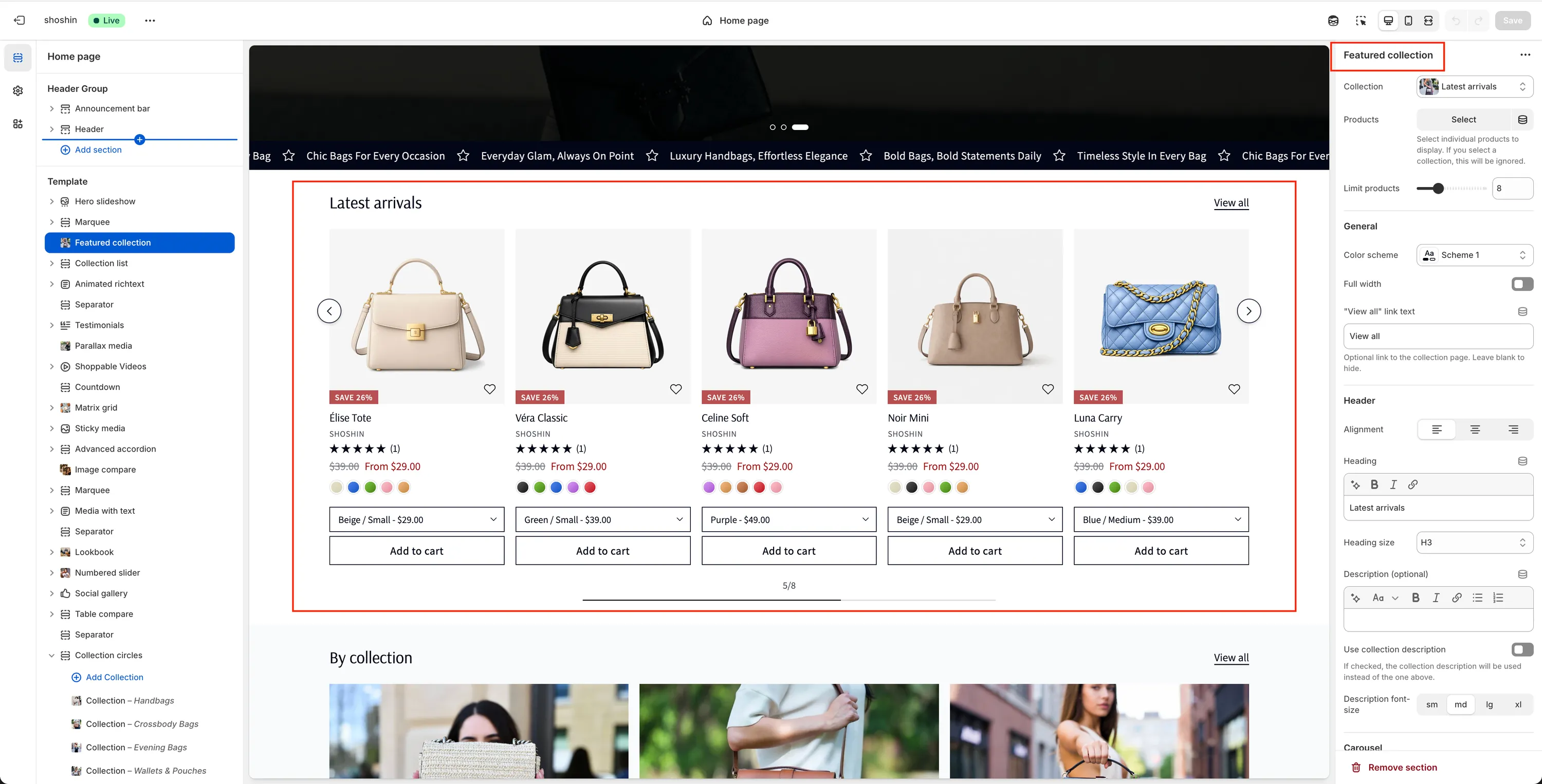Select Testimonials section in sidebar
The image size is (1542, 784).
99,325
